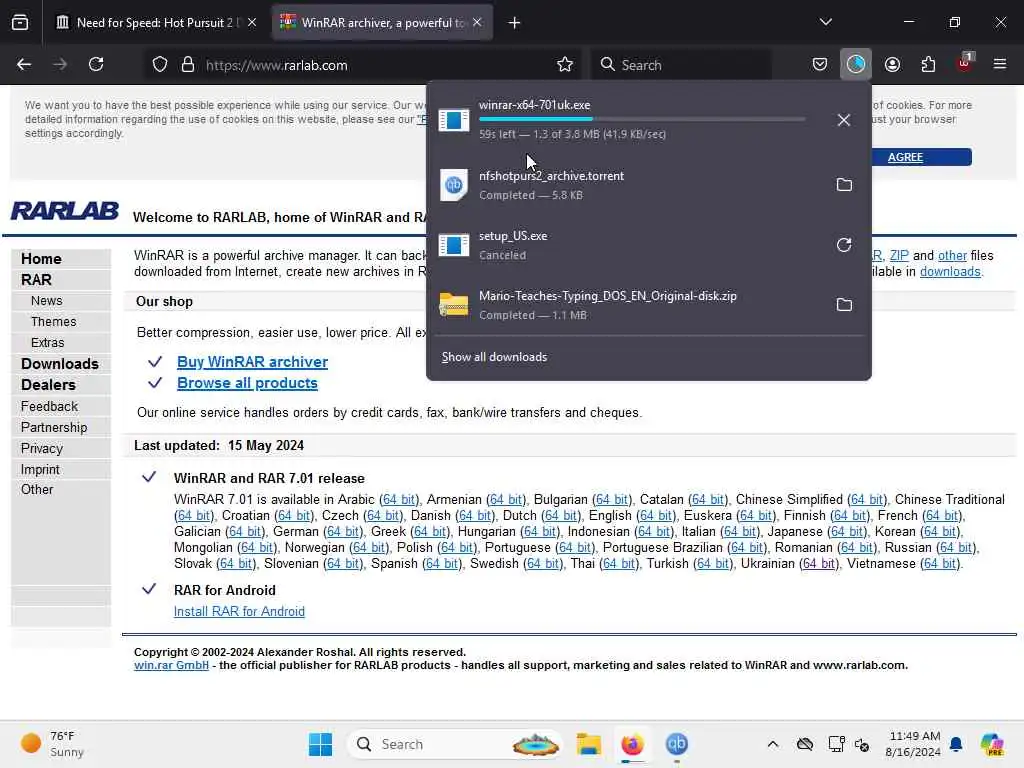Click the Firefox taskbar icon
1024x768 pixels.
click(632, 744)
